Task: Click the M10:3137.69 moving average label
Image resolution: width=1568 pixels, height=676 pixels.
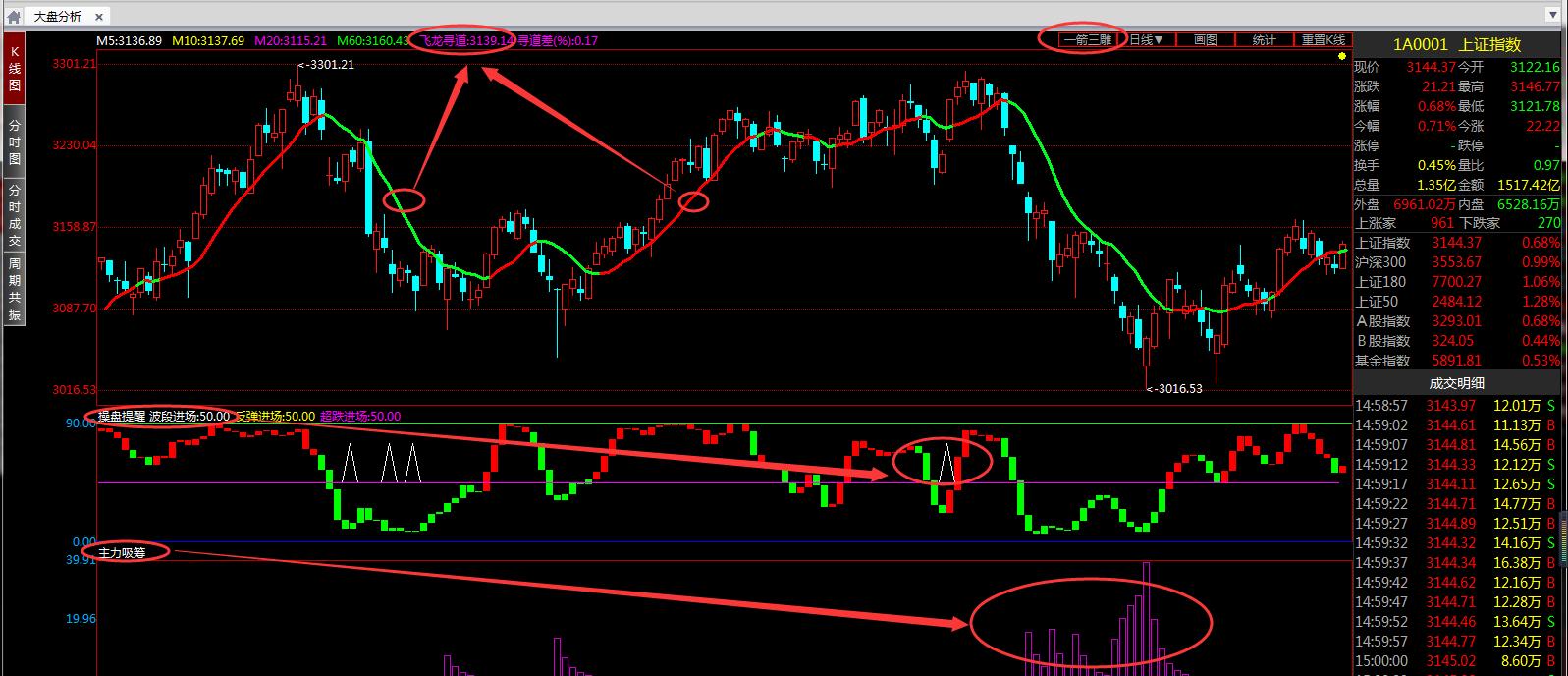Action: coord(208,40)
